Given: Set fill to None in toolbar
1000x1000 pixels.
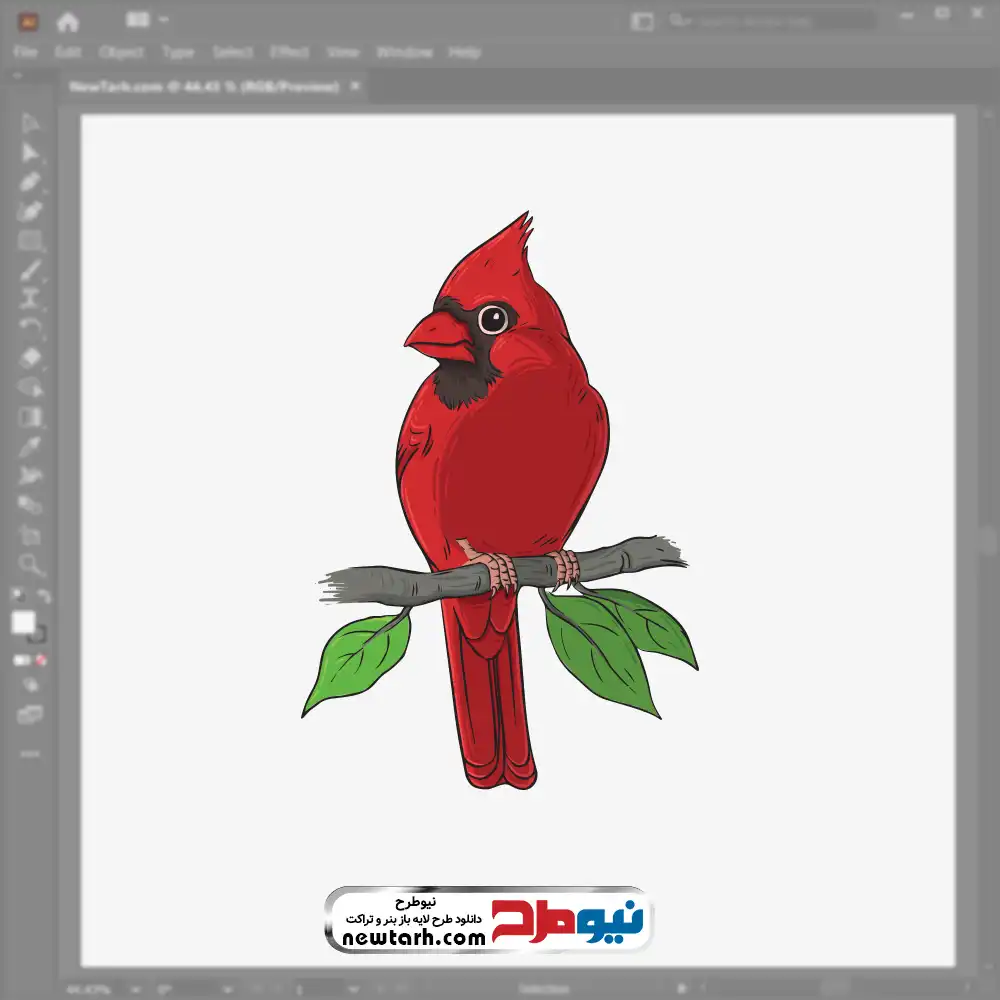Looking at the screenshot, I should pyautogui.click(x=43, y=660).
